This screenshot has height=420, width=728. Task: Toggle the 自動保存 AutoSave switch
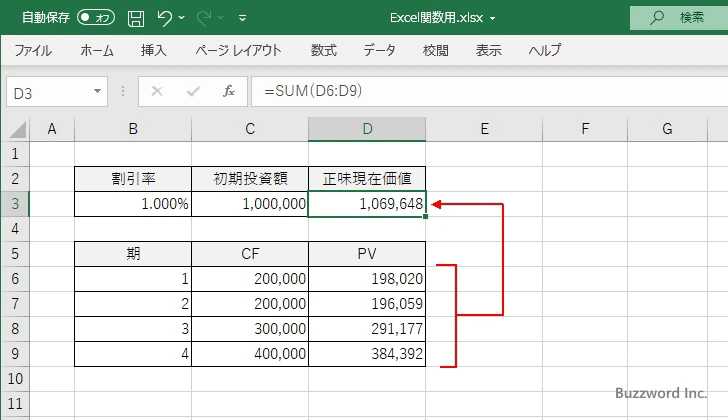(96, 18)
